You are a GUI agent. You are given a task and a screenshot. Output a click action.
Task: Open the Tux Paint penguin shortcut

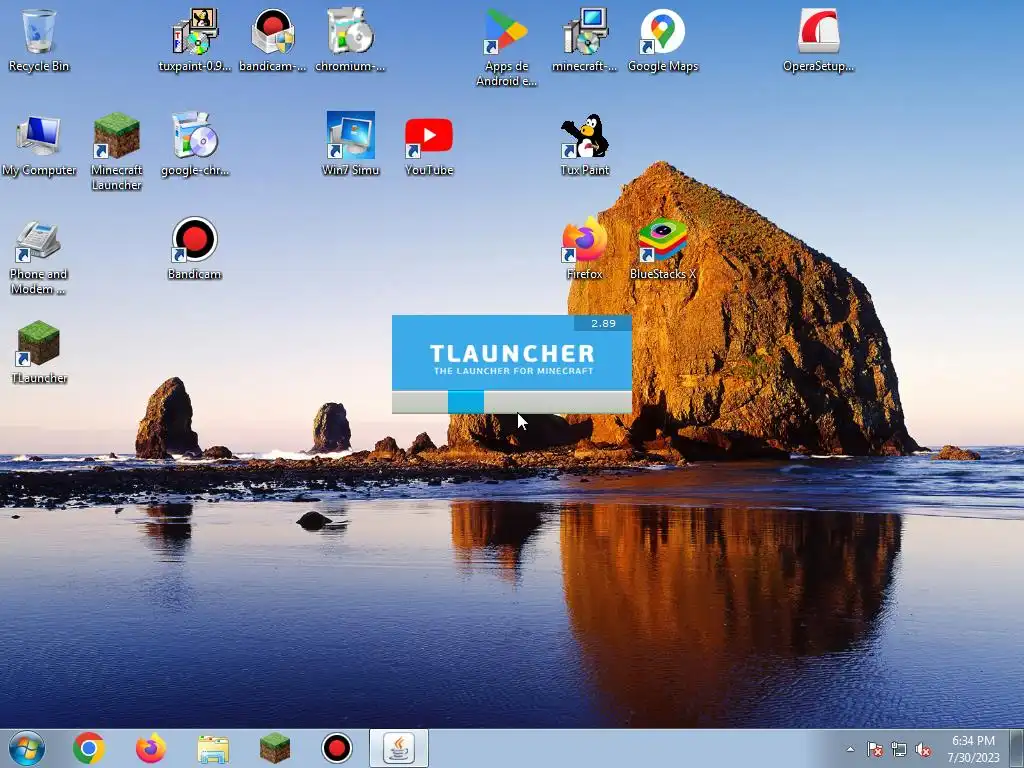[x=584, y=145]
